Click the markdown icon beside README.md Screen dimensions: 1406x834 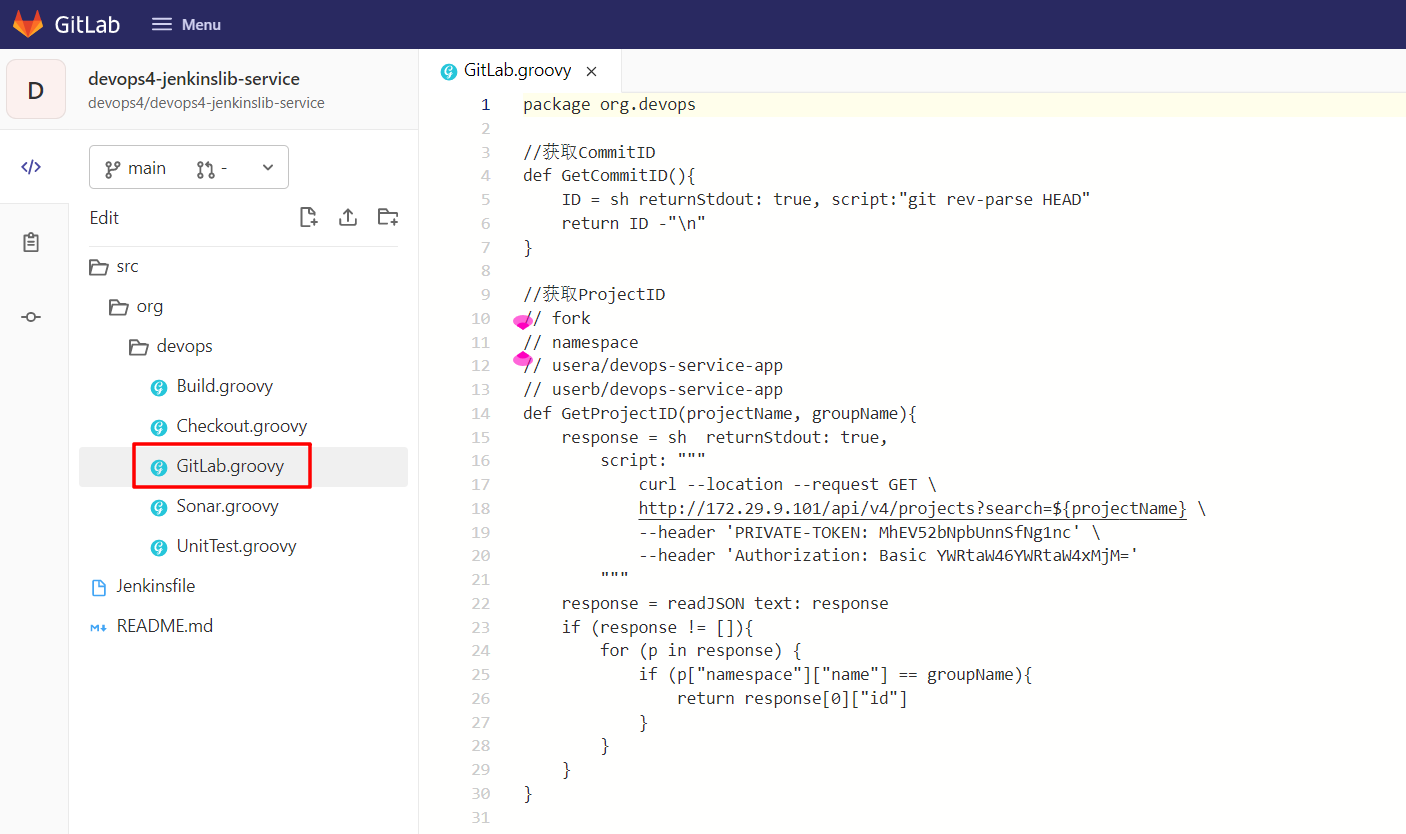(98, 628)
